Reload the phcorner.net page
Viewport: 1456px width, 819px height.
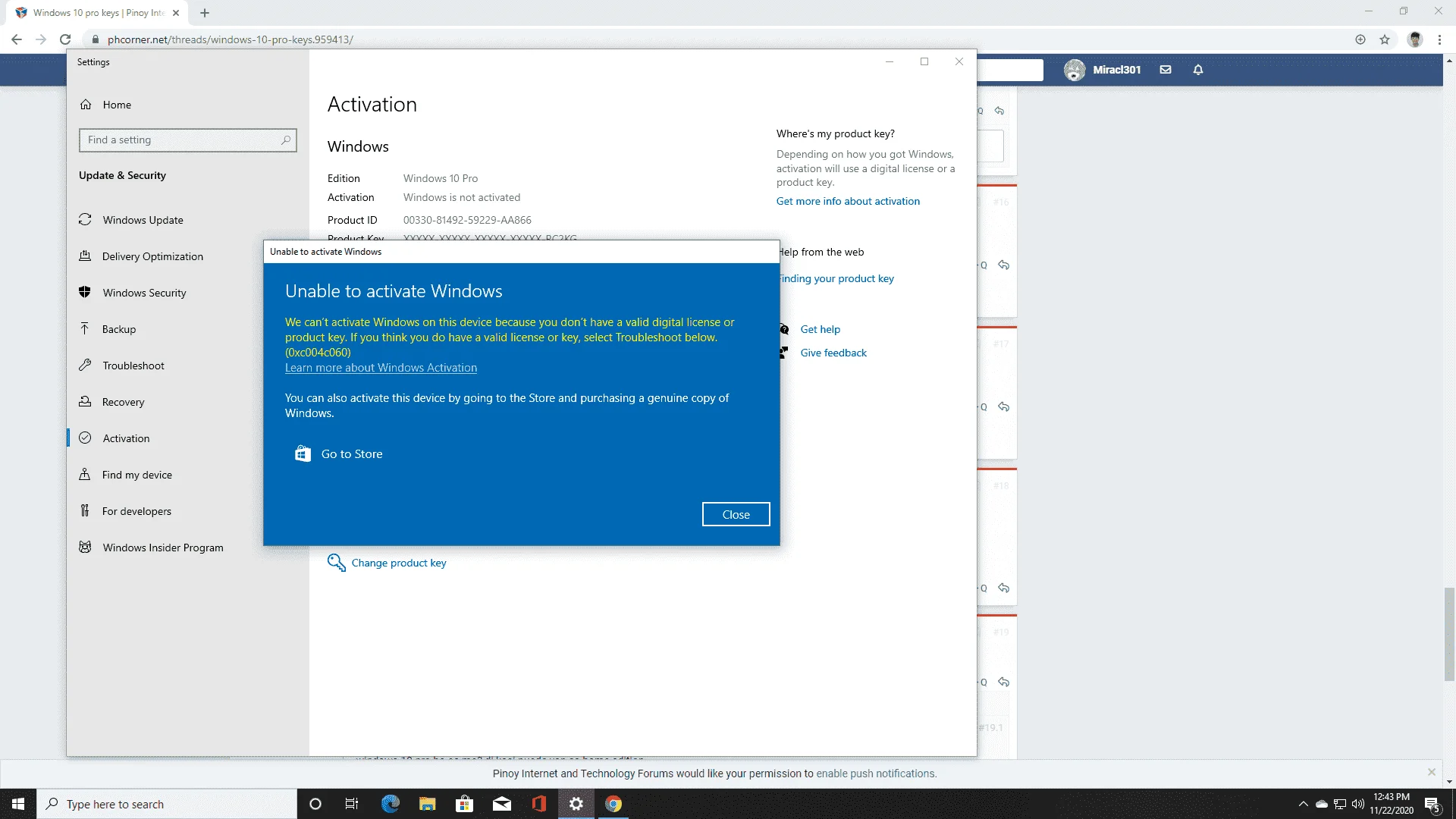coord(65,39)
